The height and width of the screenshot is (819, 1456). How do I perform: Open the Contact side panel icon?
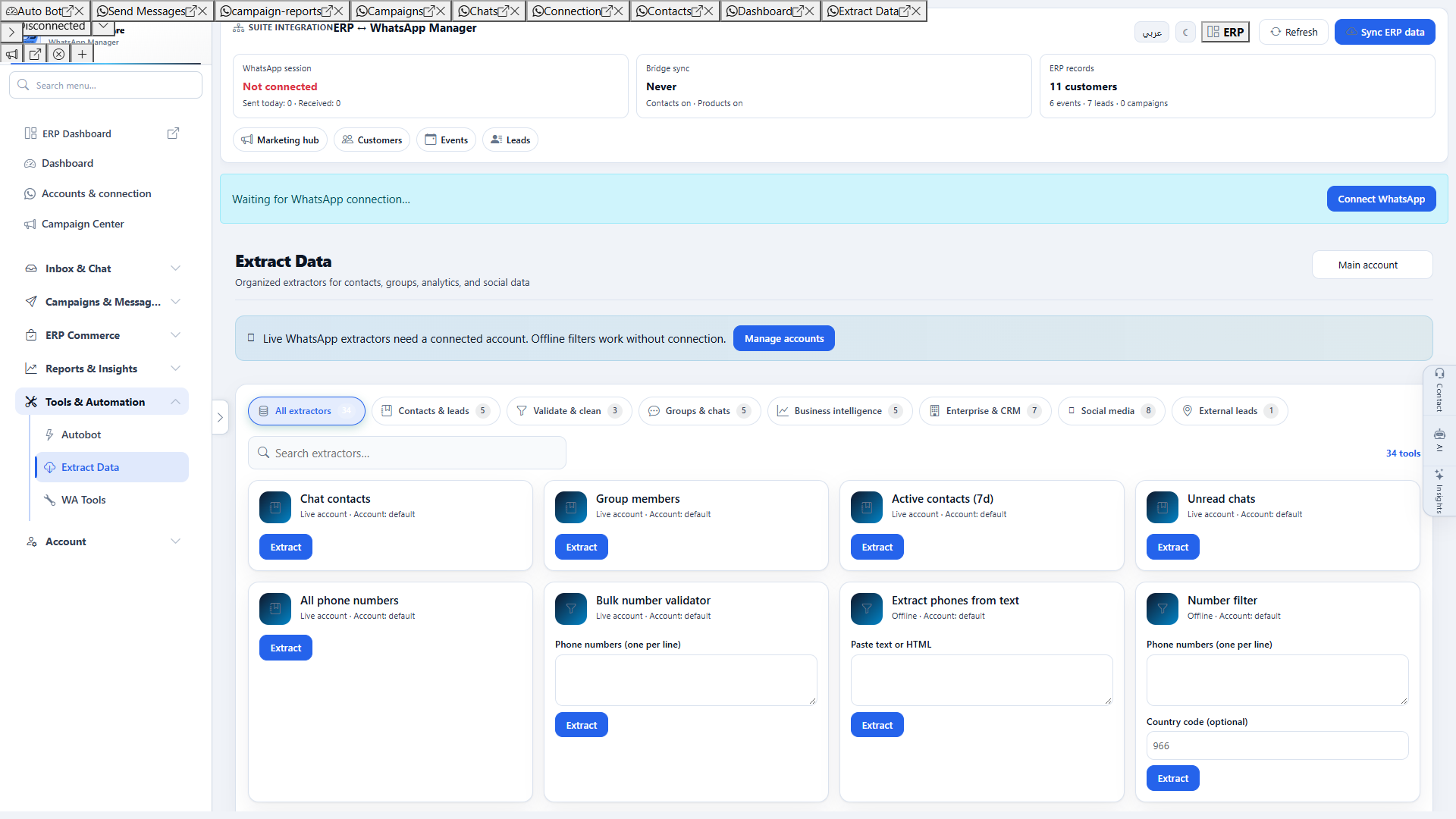pos(1439,391)
